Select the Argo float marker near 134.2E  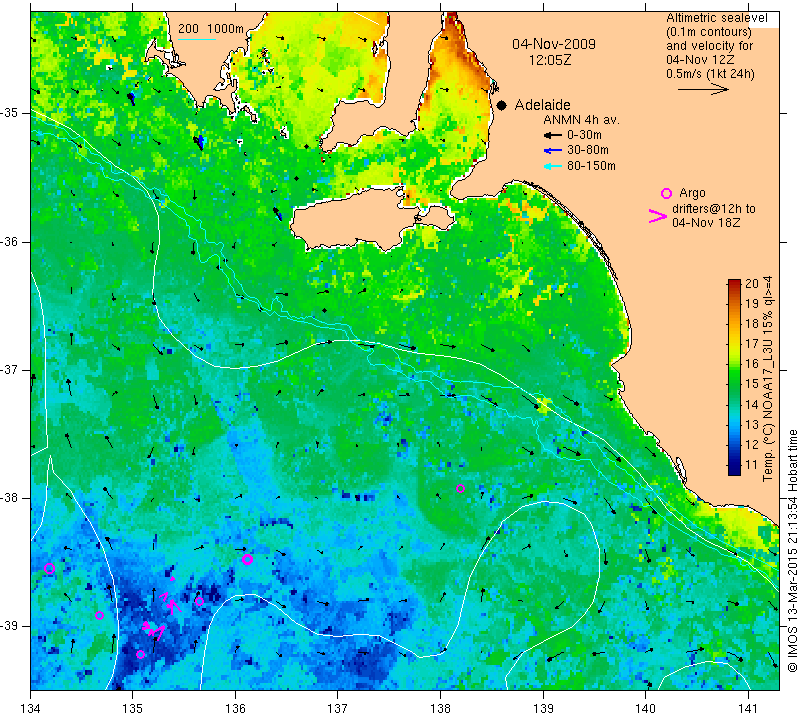click(x=49, y=568)
